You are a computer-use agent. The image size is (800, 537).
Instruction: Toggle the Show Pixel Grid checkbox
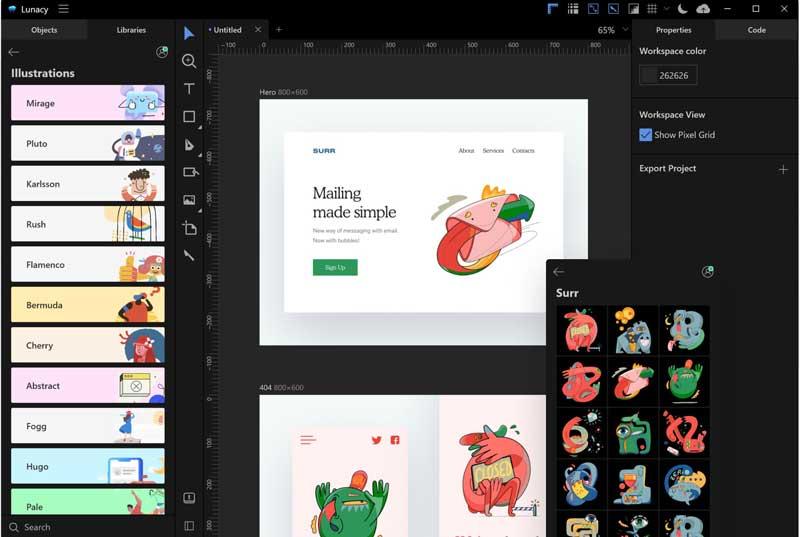pyautogui.click(x=645, y=135)
